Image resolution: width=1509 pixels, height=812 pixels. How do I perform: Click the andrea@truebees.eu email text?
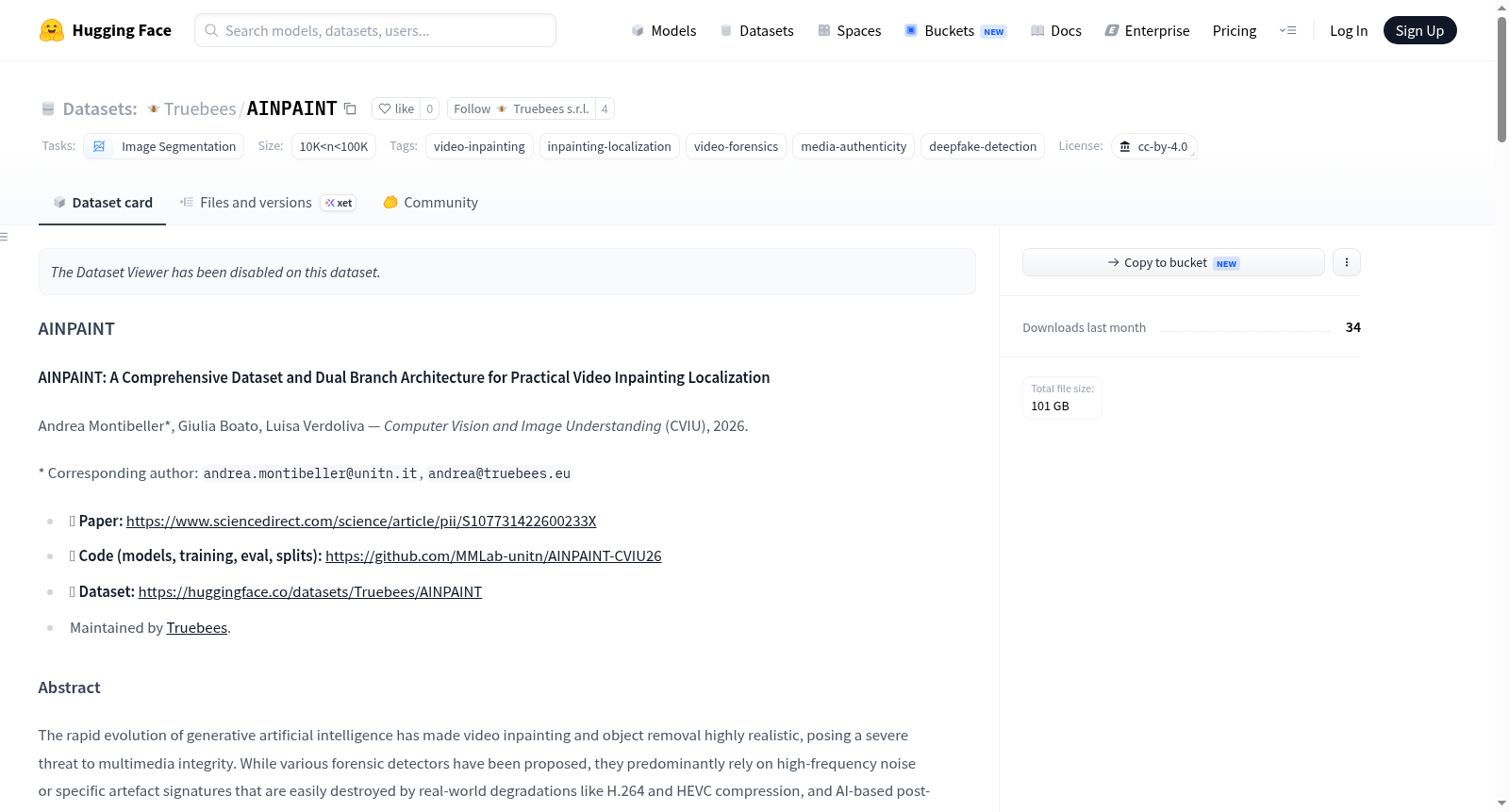coord(499,473)
